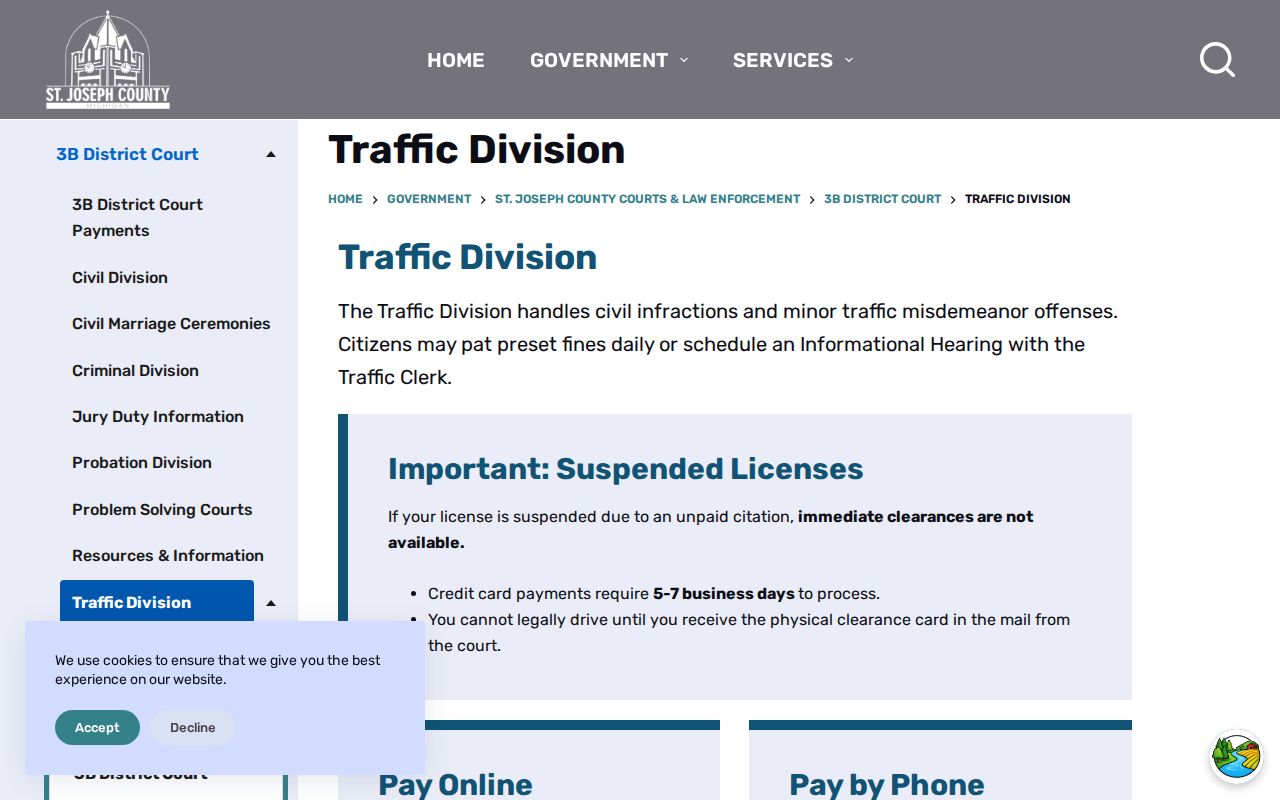
Task: Accept the cookie notice
Action: tap(97, 728)
